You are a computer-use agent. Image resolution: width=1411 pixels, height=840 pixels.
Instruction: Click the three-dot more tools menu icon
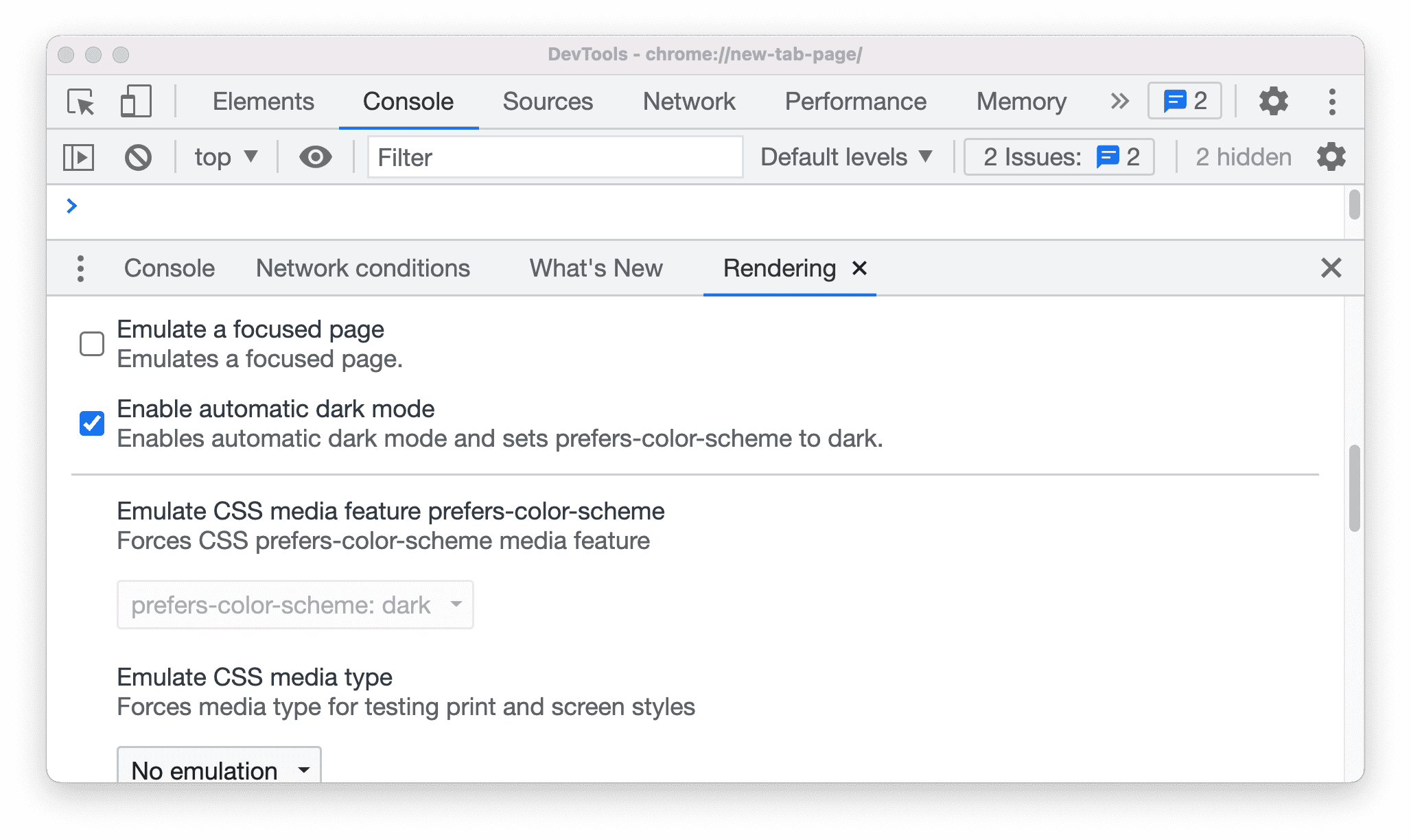point(81,267)
